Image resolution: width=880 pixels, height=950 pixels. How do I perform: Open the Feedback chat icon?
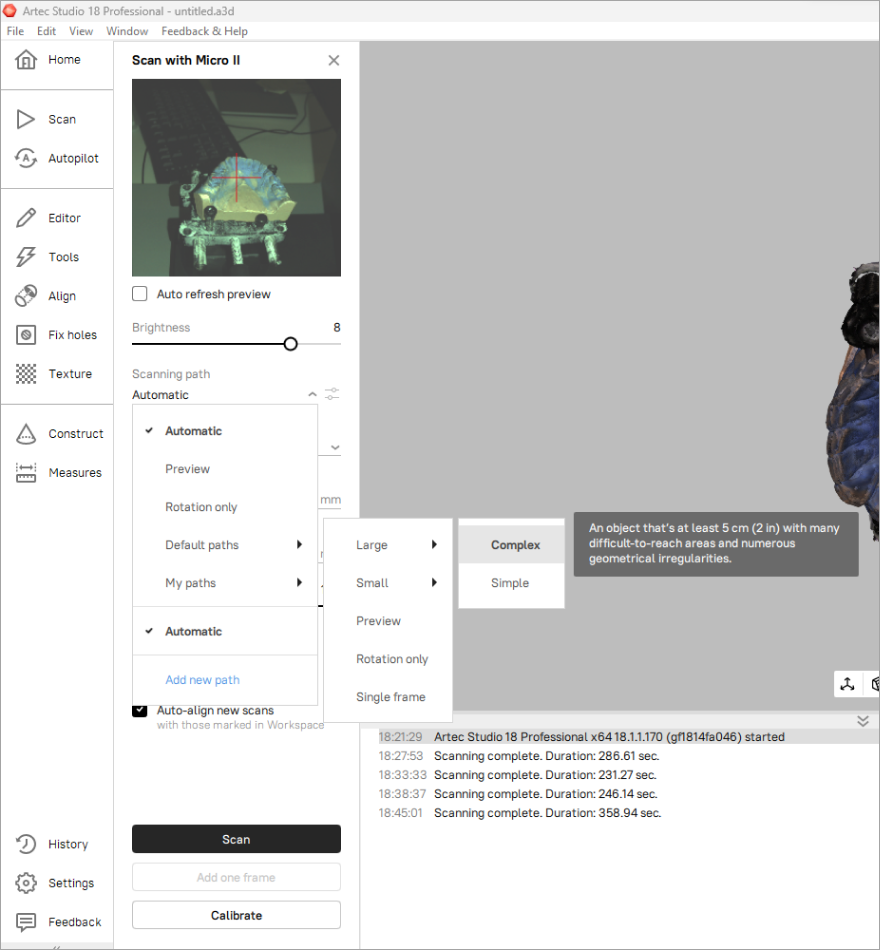[x=26, y=922]
